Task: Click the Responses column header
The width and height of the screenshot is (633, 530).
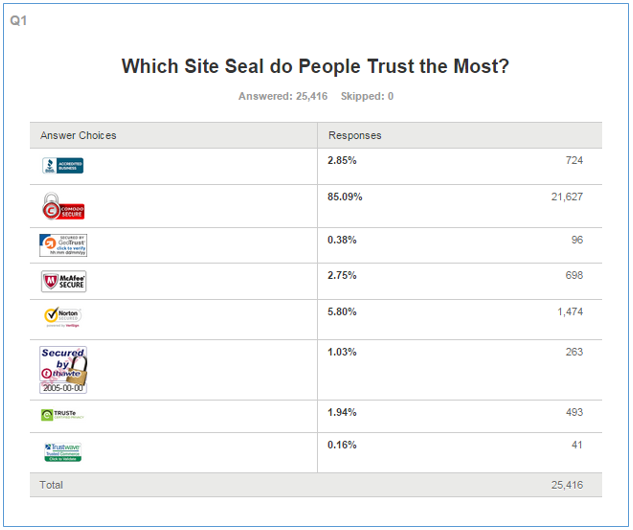Action: click(x=354, y=135)
